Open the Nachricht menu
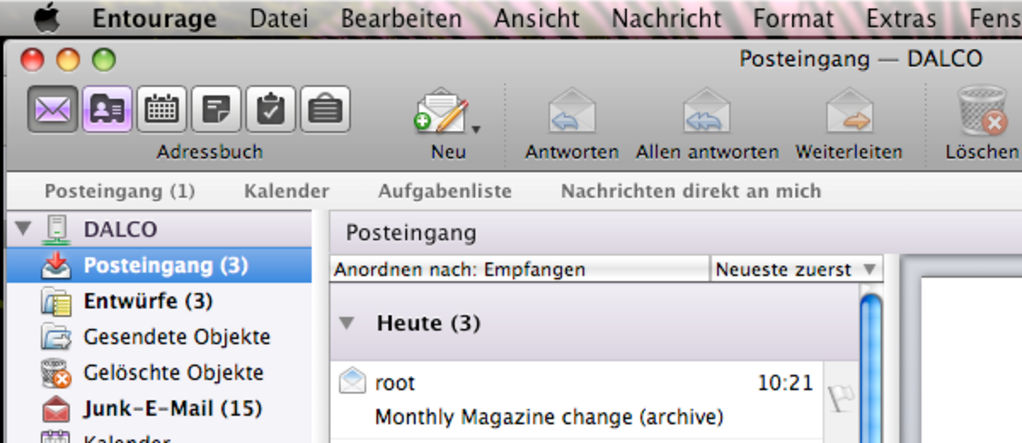Image resolution: width=1022 pixels, height=443 pixels. pyautogui.click(x=666, y=18)
